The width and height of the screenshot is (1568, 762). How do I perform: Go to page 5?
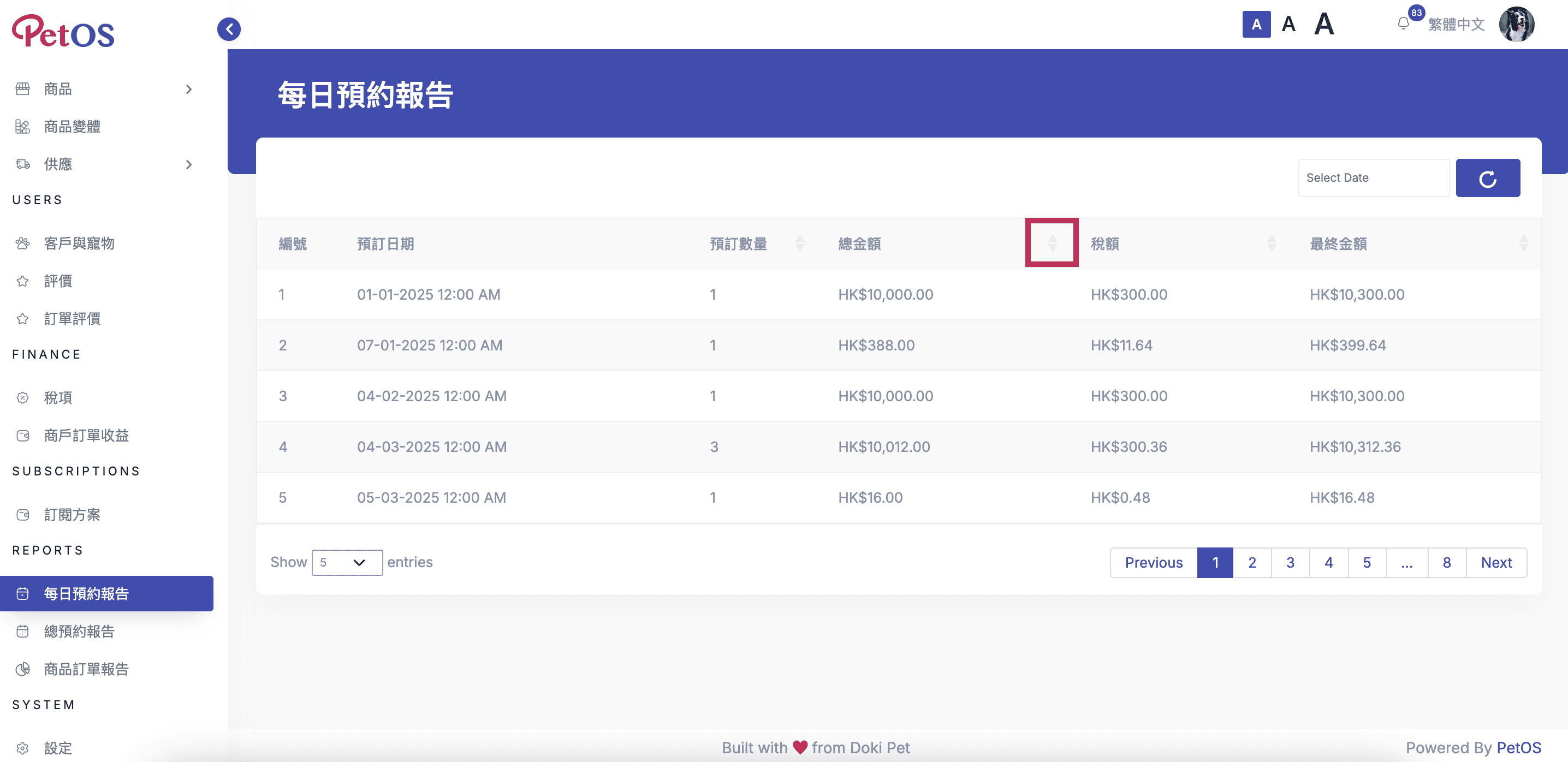click(1367, 562)
